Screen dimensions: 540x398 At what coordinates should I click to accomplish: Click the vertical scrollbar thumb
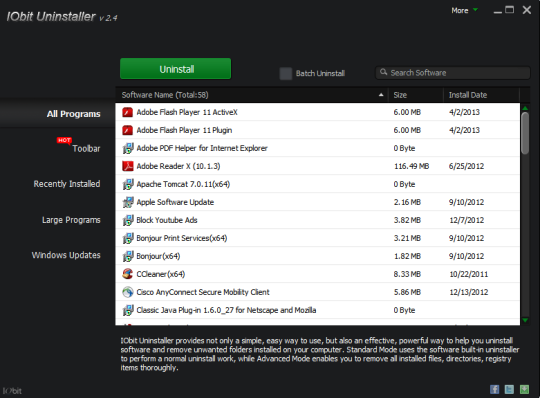525,133
